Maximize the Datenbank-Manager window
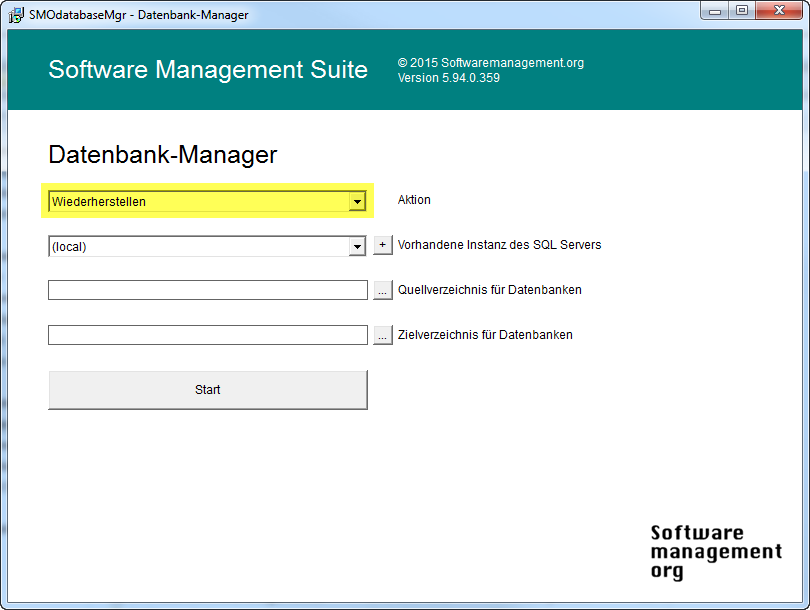Image resolution: width=810 pixels, height=610 pixels. [x=741, y=12]
